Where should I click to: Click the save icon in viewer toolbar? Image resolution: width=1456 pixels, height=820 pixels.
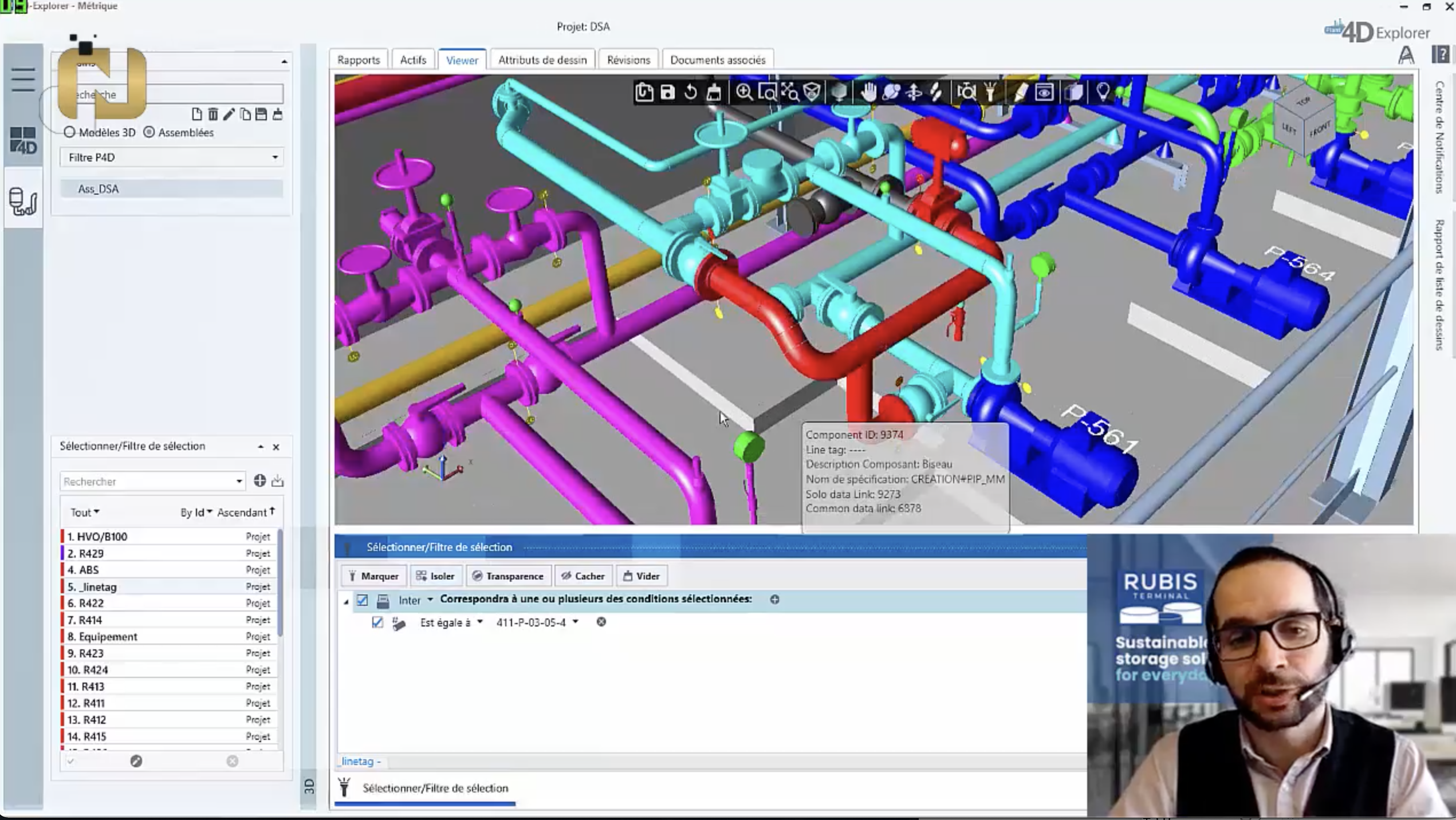point(667,92)
